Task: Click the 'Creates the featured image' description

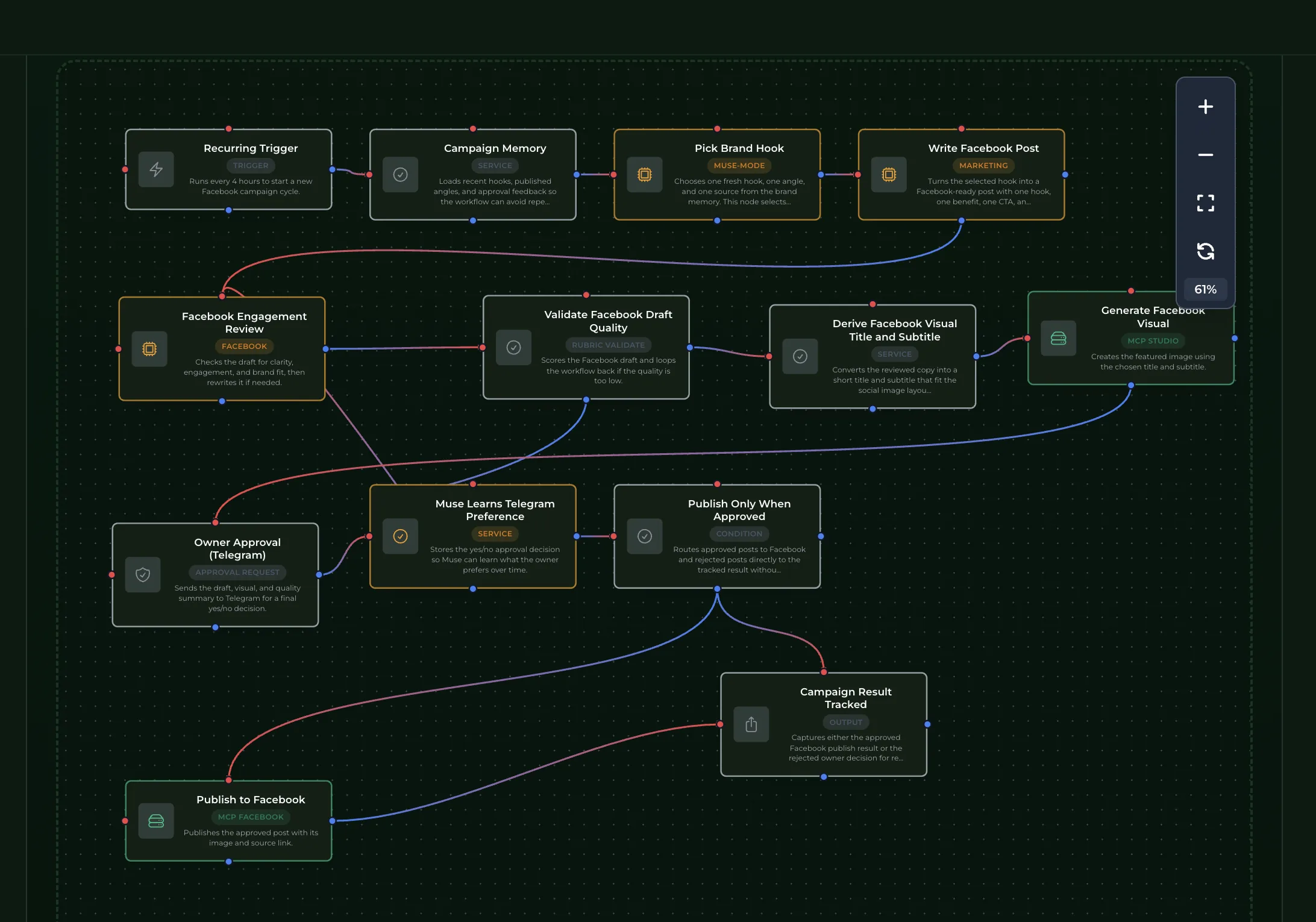Action: pos(1153,362)
